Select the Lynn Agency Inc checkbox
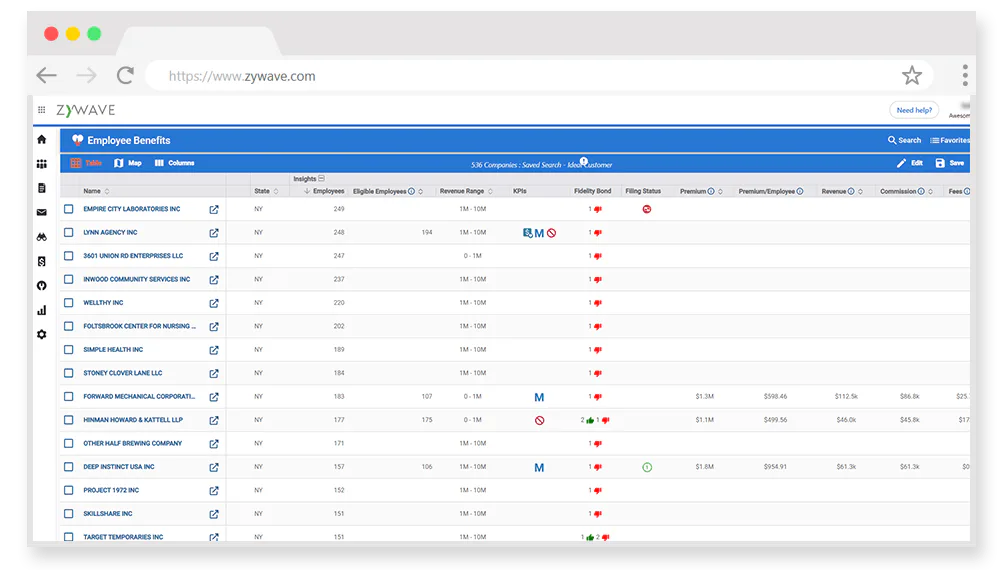This screenshot has height=570, width=1000. coord(69,232)
